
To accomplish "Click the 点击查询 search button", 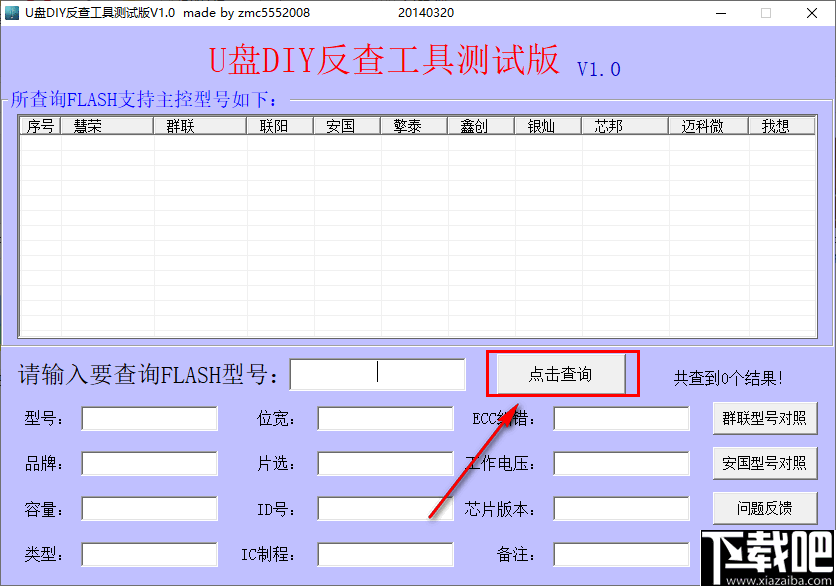I will 562,373.
